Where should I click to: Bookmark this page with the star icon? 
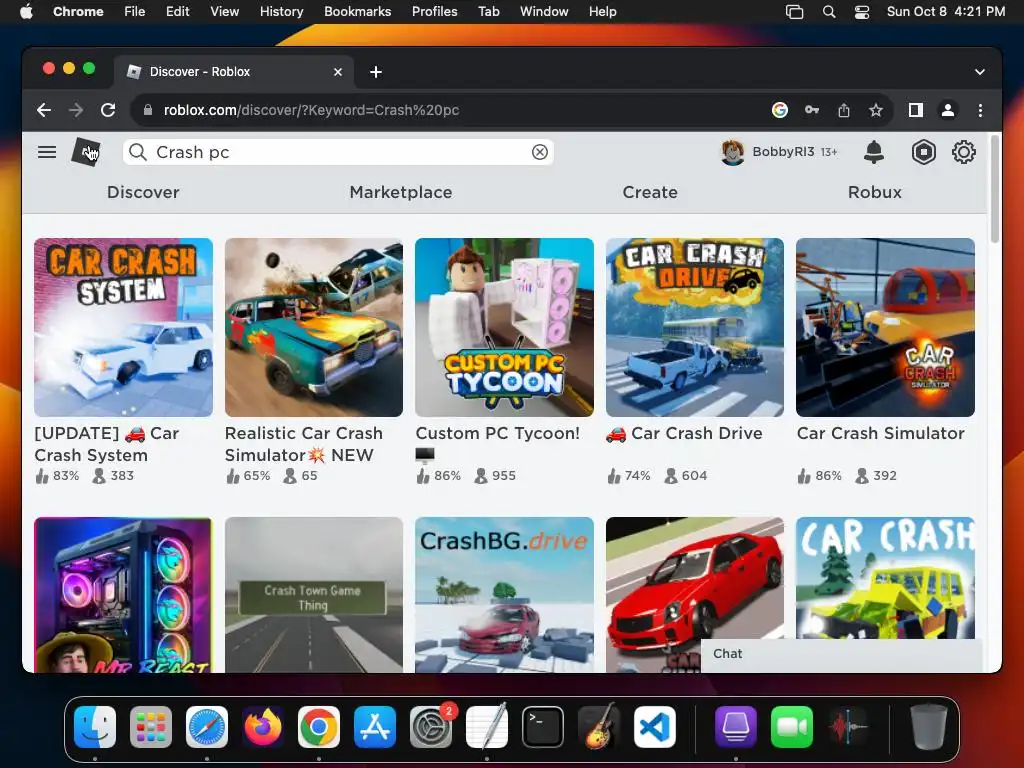[x=876, y=110]
